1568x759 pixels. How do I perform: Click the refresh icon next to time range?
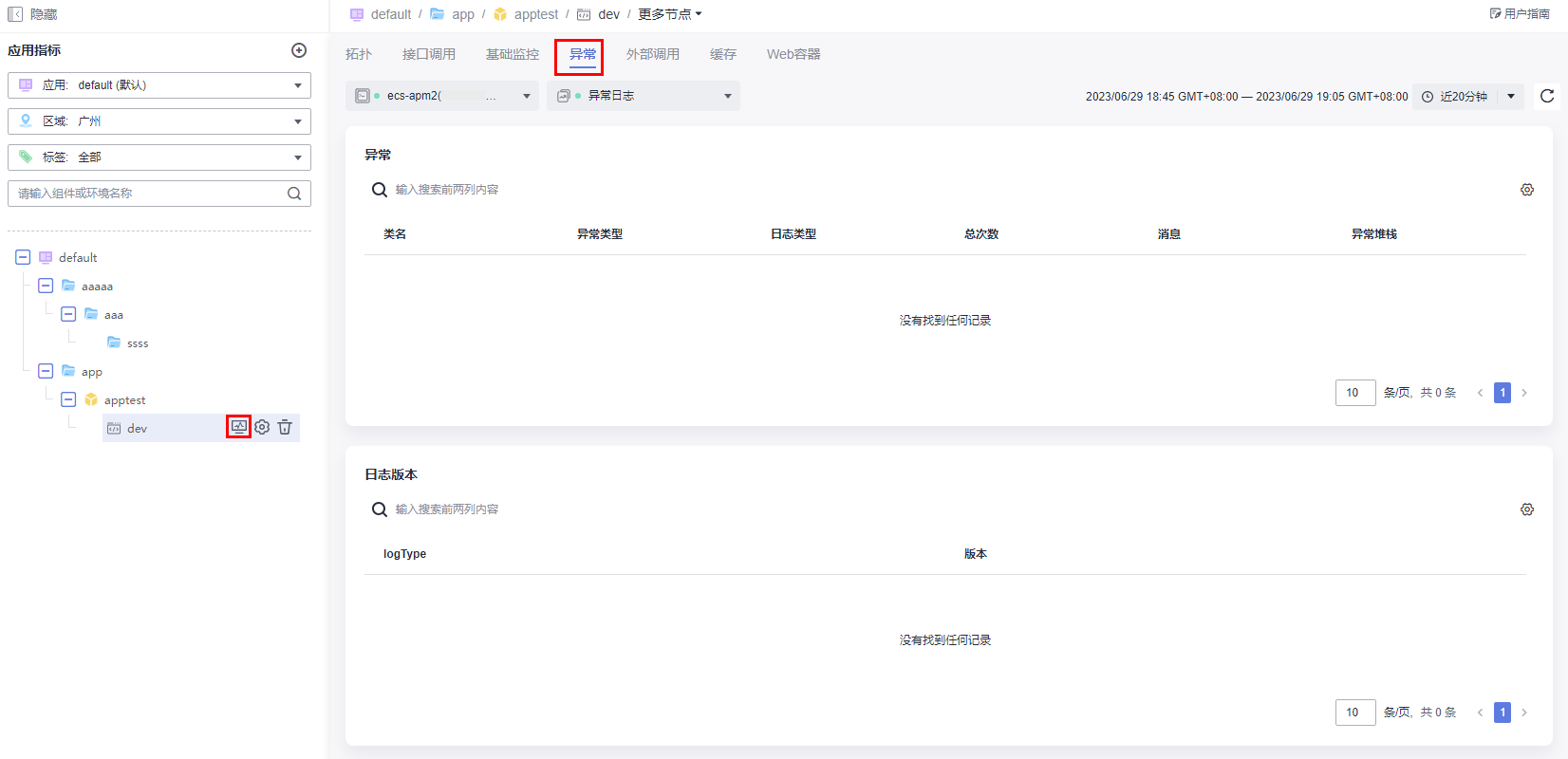[1547, 96]
